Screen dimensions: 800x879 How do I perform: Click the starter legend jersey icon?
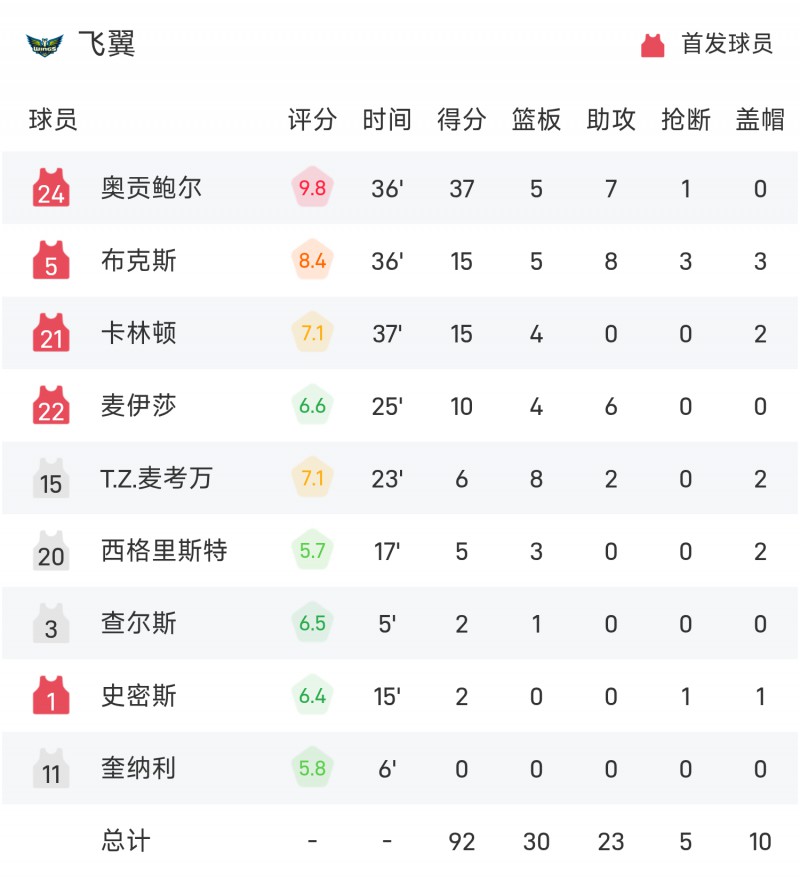coord(653,45)
